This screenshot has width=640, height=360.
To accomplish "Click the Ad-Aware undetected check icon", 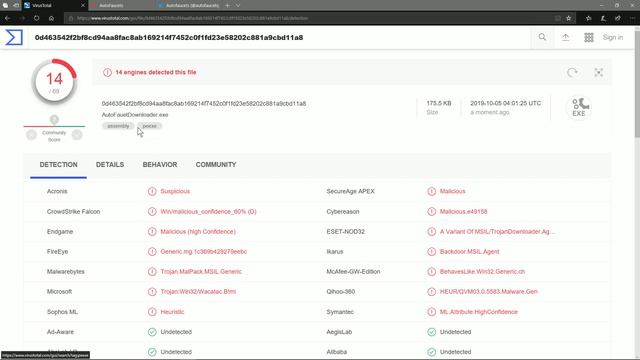I will coord(152,332).
